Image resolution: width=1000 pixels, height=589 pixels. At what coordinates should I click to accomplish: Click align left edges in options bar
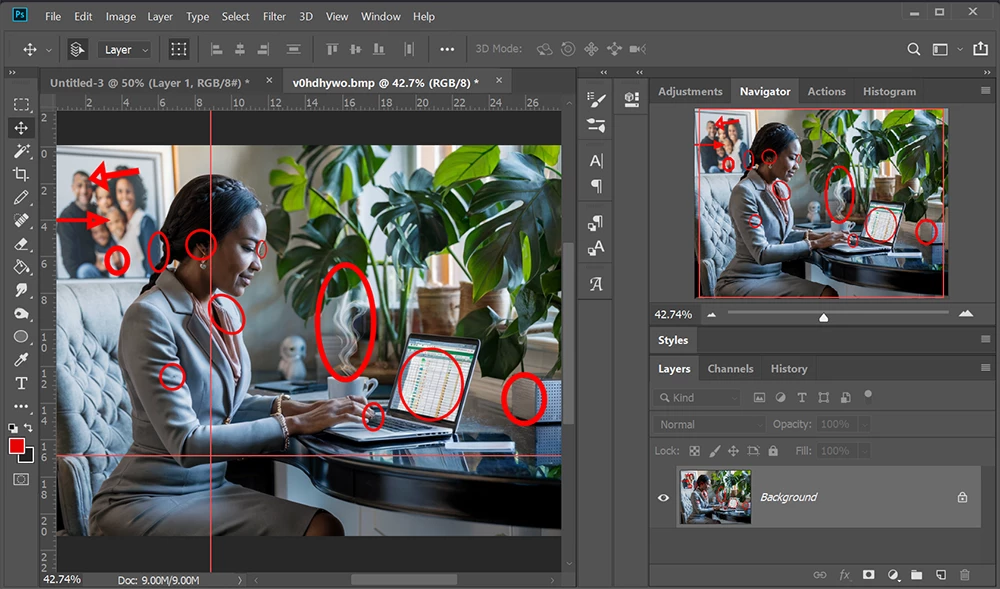click(x=217, y=49)
